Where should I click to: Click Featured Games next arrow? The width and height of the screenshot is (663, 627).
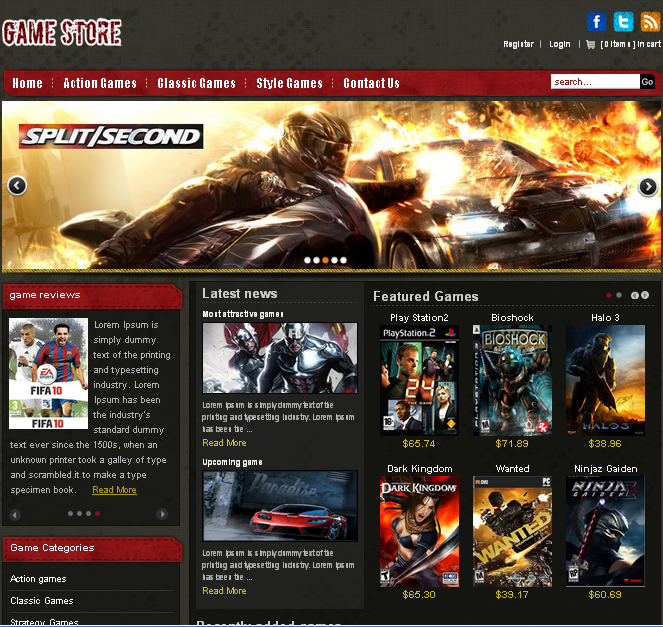point(645,295)
